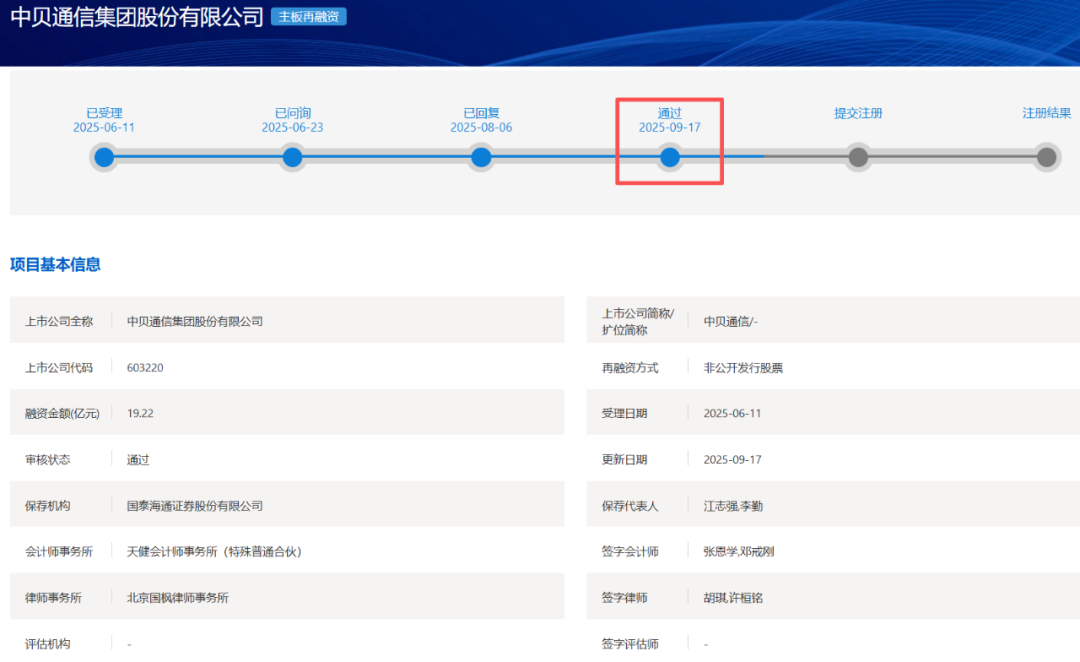This screenshot has height=662, width=1080.
Task: Click the 签字评估师 field label
Action: click(x=630, y=644)
